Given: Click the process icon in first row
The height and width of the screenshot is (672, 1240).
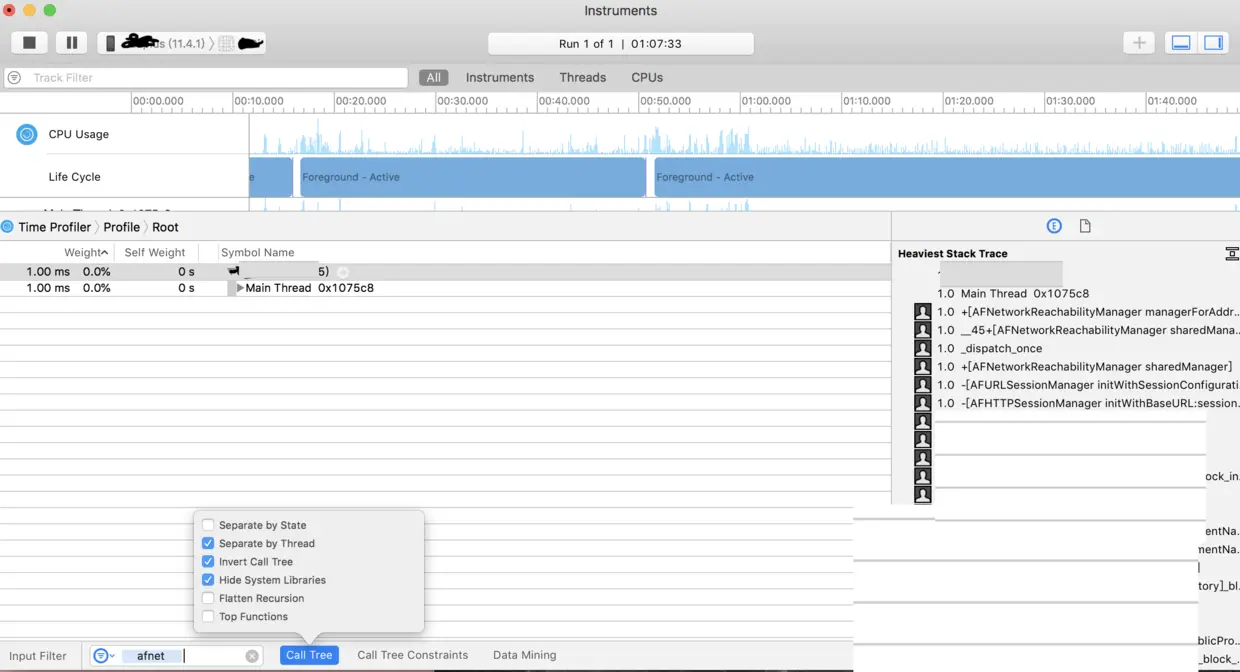Looking at the screenshot, I should (x=233, y=271).
